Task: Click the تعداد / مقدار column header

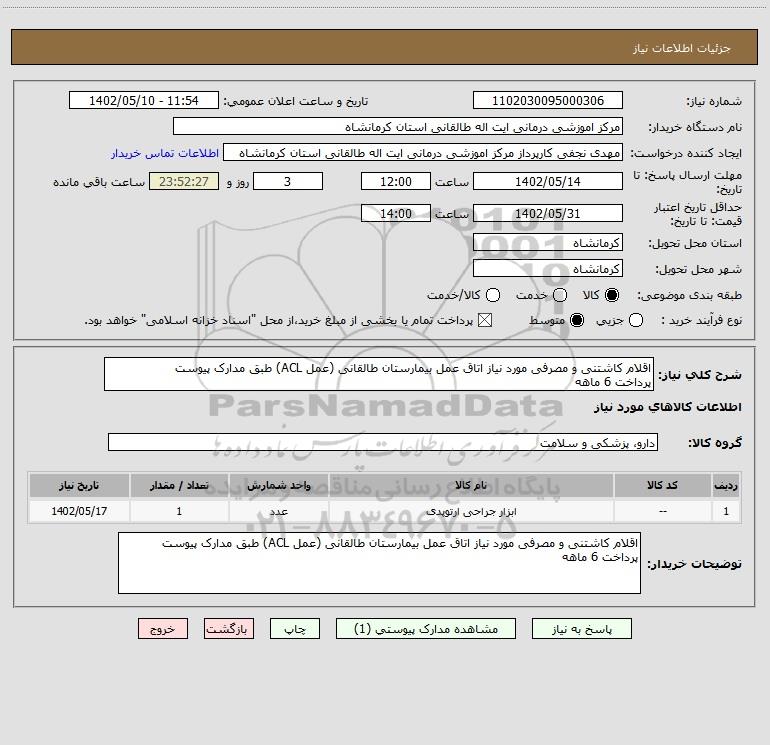Action: [x=179, y=485]
